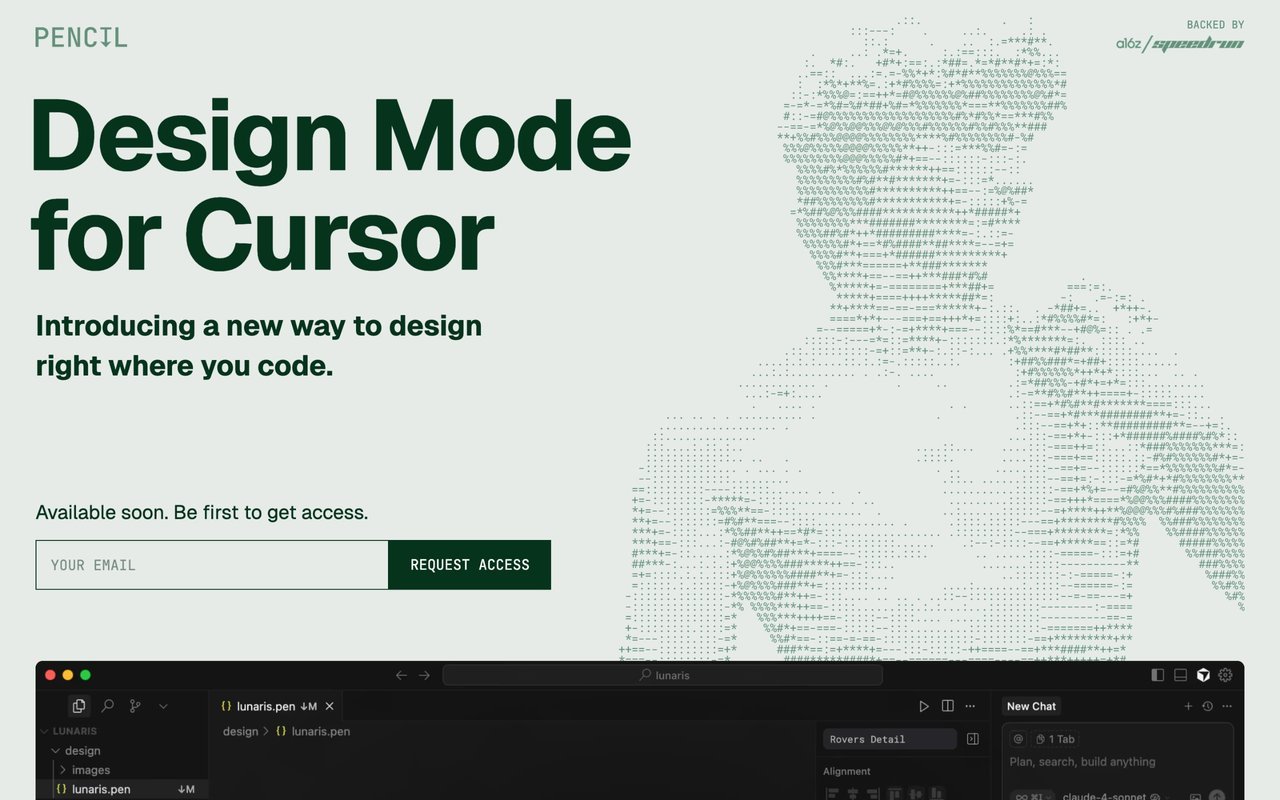Image resolution: width=1280 pixels, height=800 pixels.
Task: Toggle the left primary sidebar layout icon
Action: (x=1158, y=675)
